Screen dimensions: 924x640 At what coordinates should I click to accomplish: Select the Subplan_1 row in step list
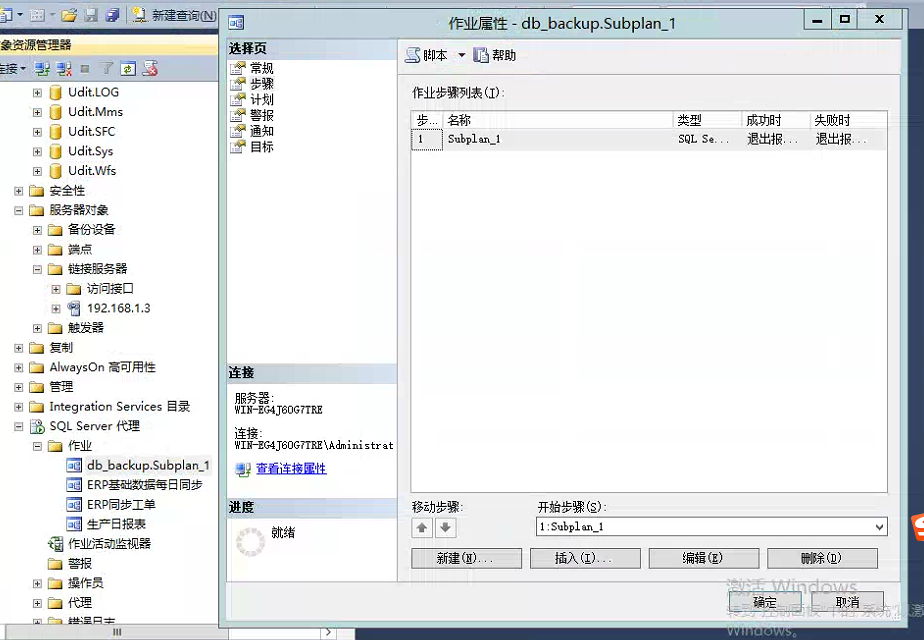(x=474, y=140)
